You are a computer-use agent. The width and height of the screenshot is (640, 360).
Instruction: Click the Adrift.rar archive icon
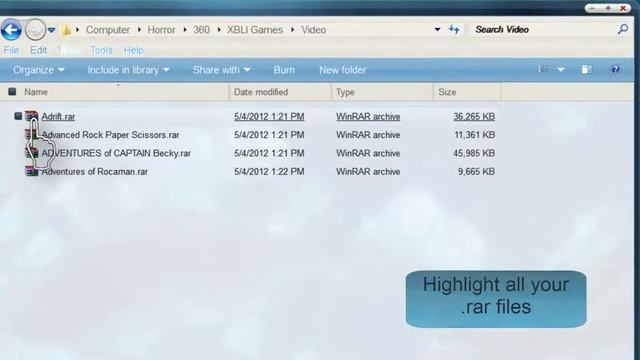tap(31, 116)
